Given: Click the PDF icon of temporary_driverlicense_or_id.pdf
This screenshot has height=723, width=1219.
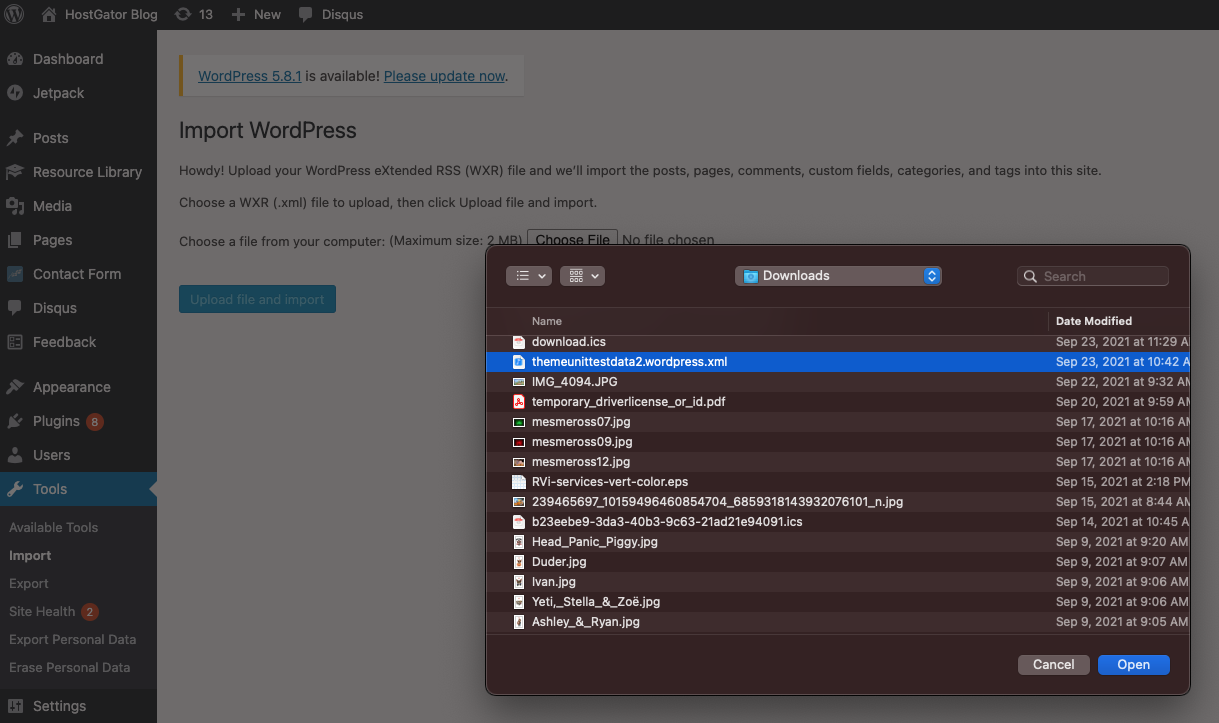Looking at the screenshot, I should click(x=519, y=402).
